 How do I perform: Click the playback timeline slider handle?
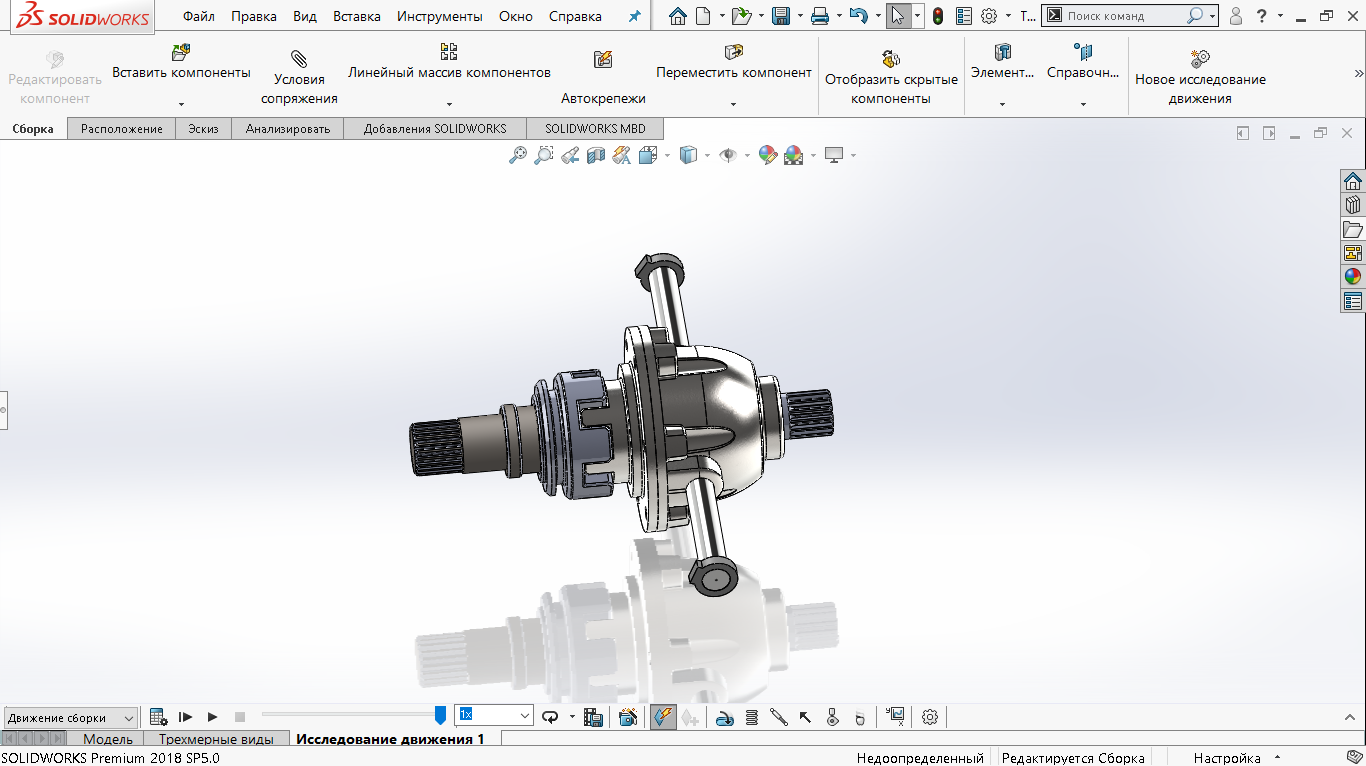coord(440,715)
